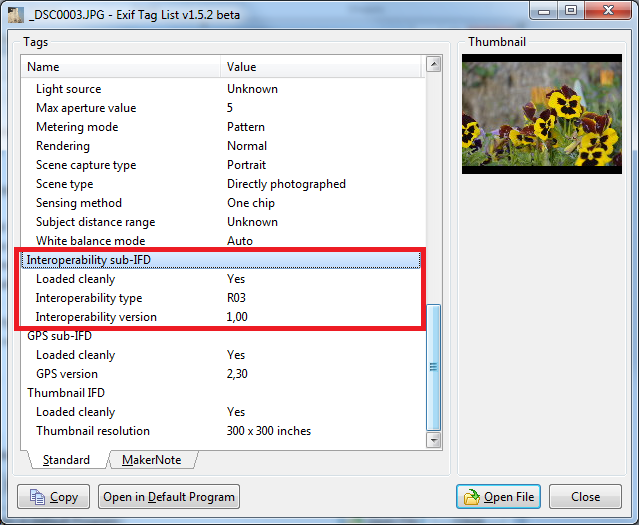Select the Standard tab

click(x=66, y=460)
